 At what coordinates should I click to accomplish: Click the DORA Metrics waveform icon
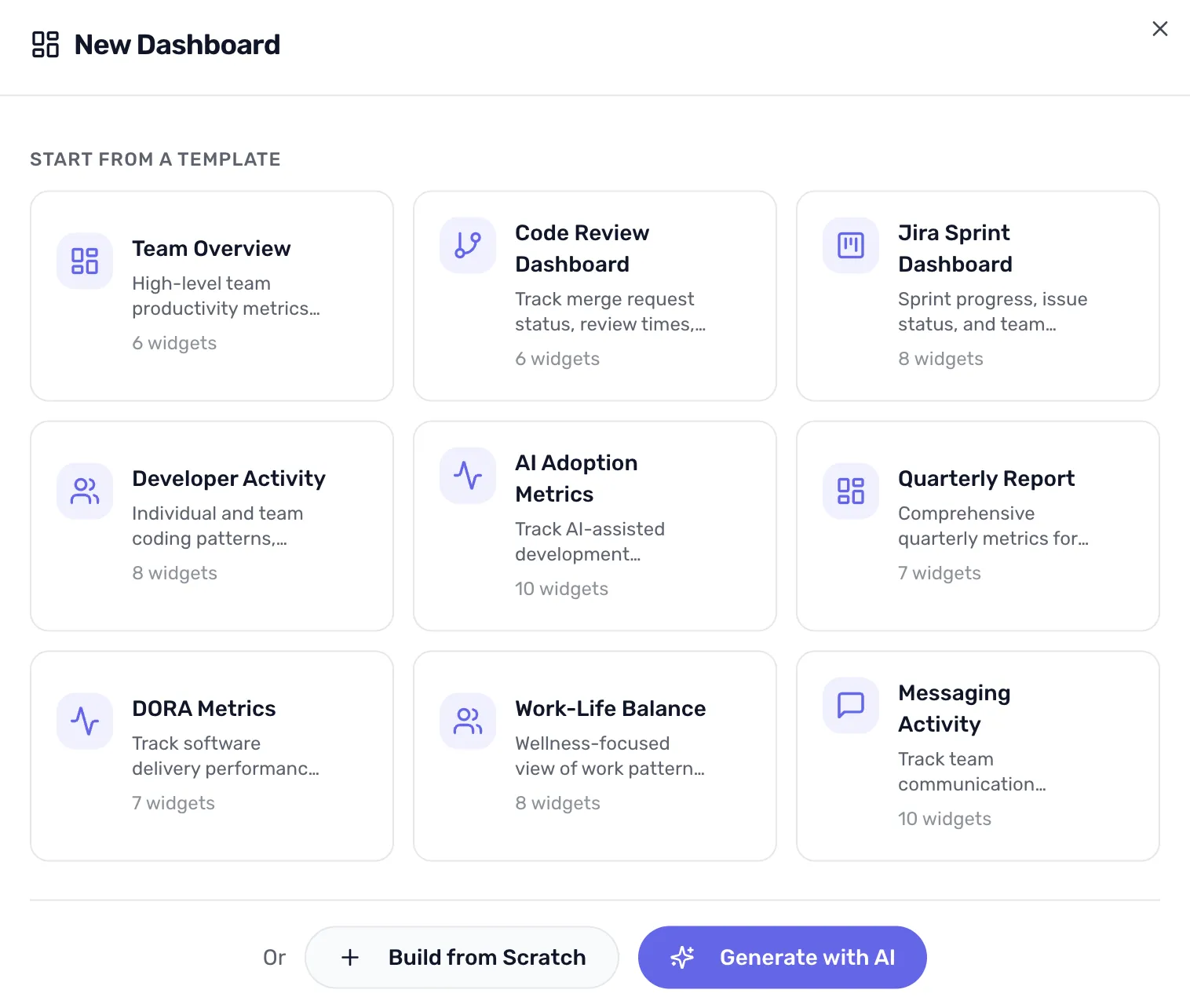coord(84,721)
